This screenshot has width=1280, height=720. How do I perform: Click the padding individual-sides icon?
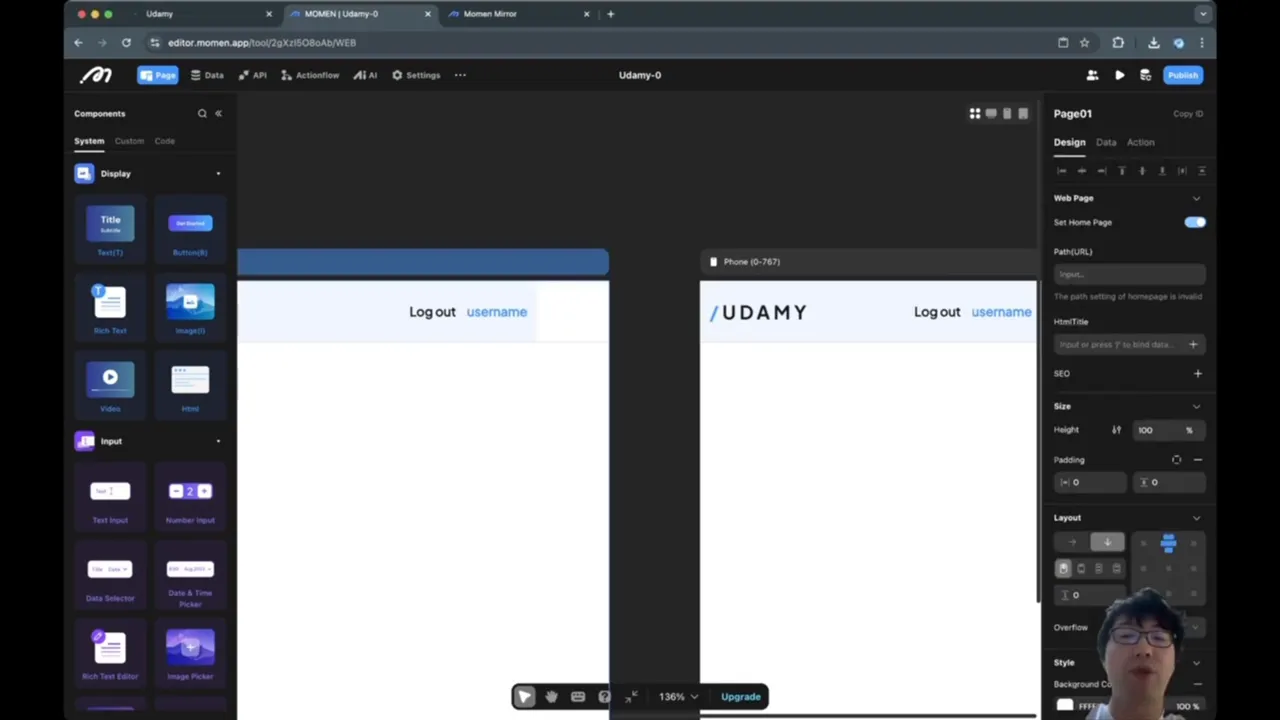[x=1176, y=460]
